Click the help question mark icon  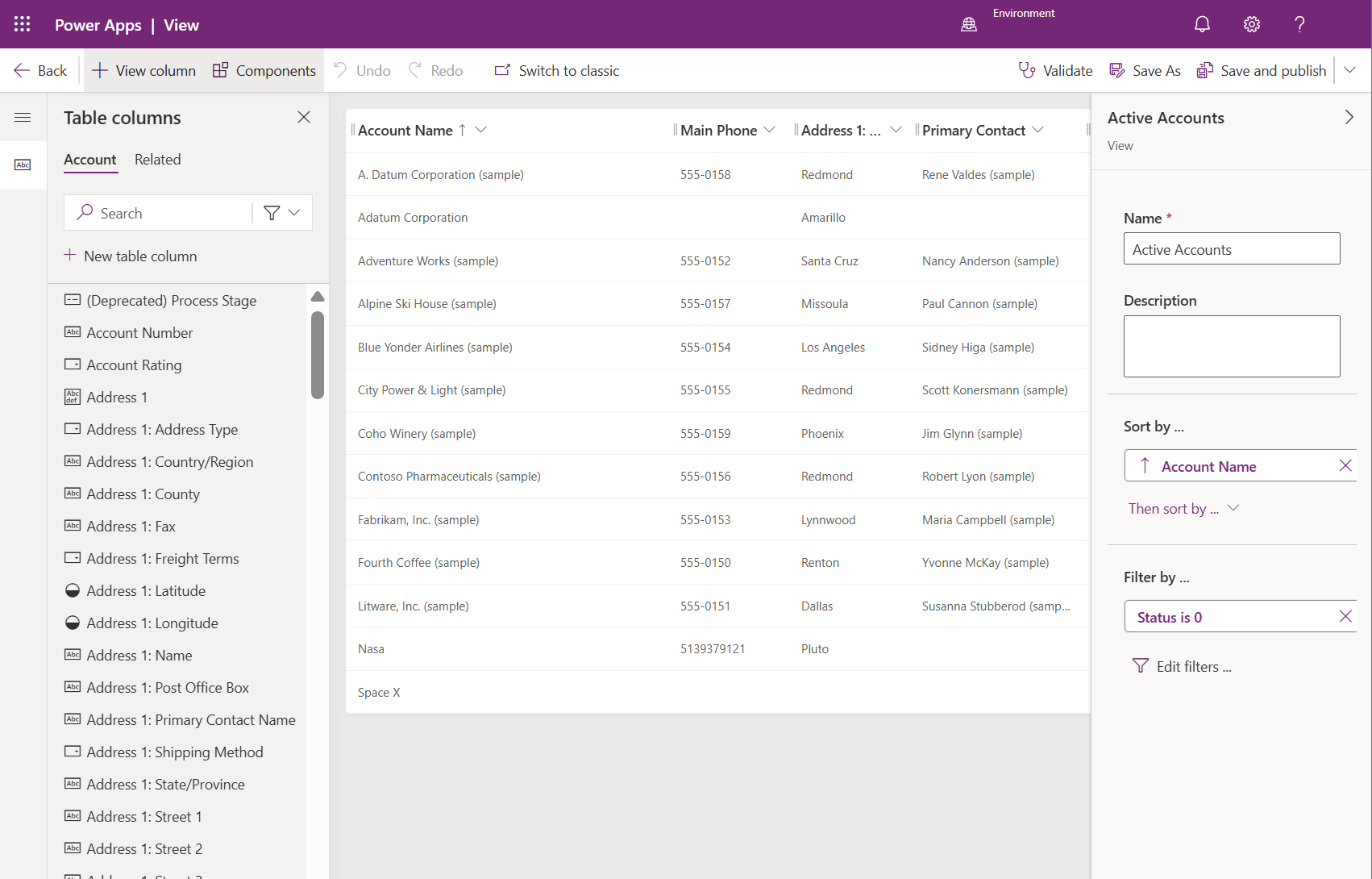point(1299,24)
